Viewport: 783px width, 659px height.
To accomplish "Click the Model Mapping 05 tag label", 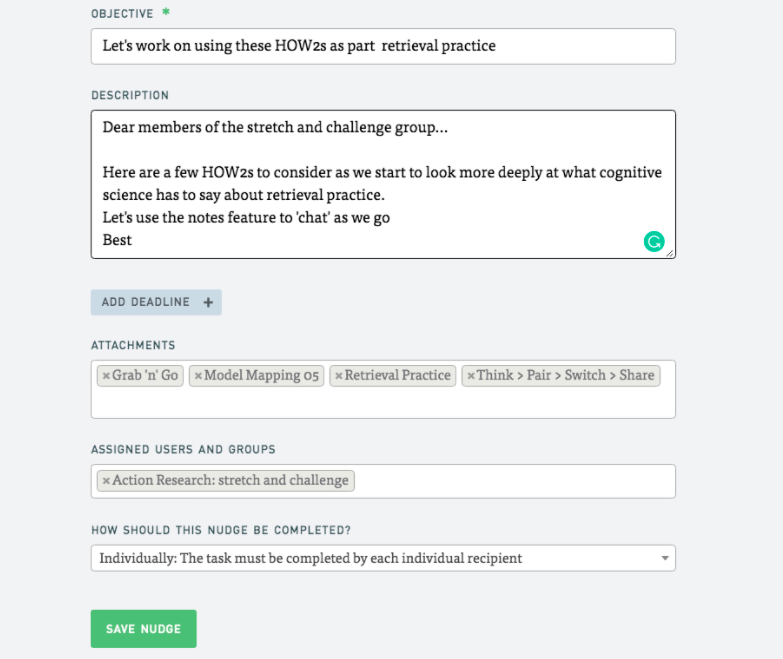I will [261, 375].
